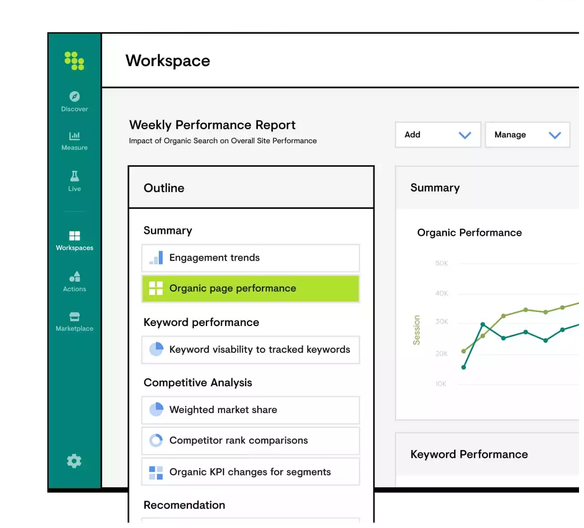Select Competitor rank comparisons item
Screen dimensions: 584x528
[x=251, y=441]
